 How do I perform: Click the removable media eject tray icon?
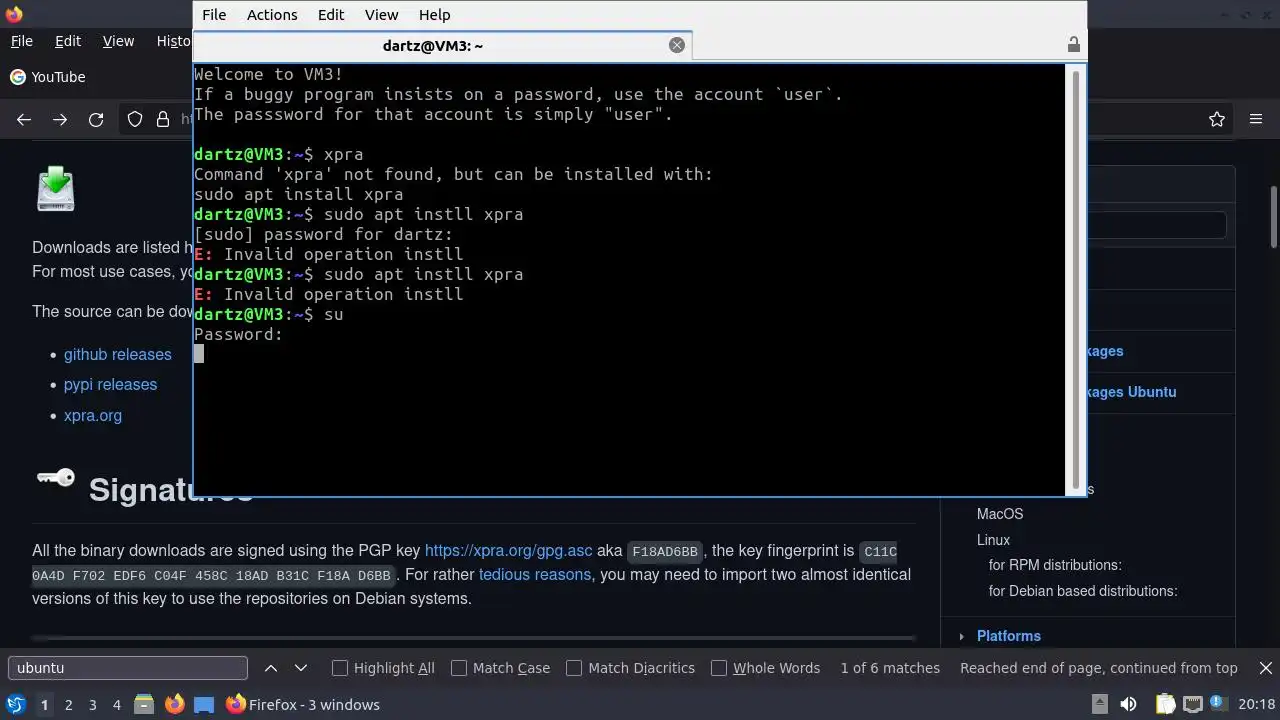[1099, 705]
